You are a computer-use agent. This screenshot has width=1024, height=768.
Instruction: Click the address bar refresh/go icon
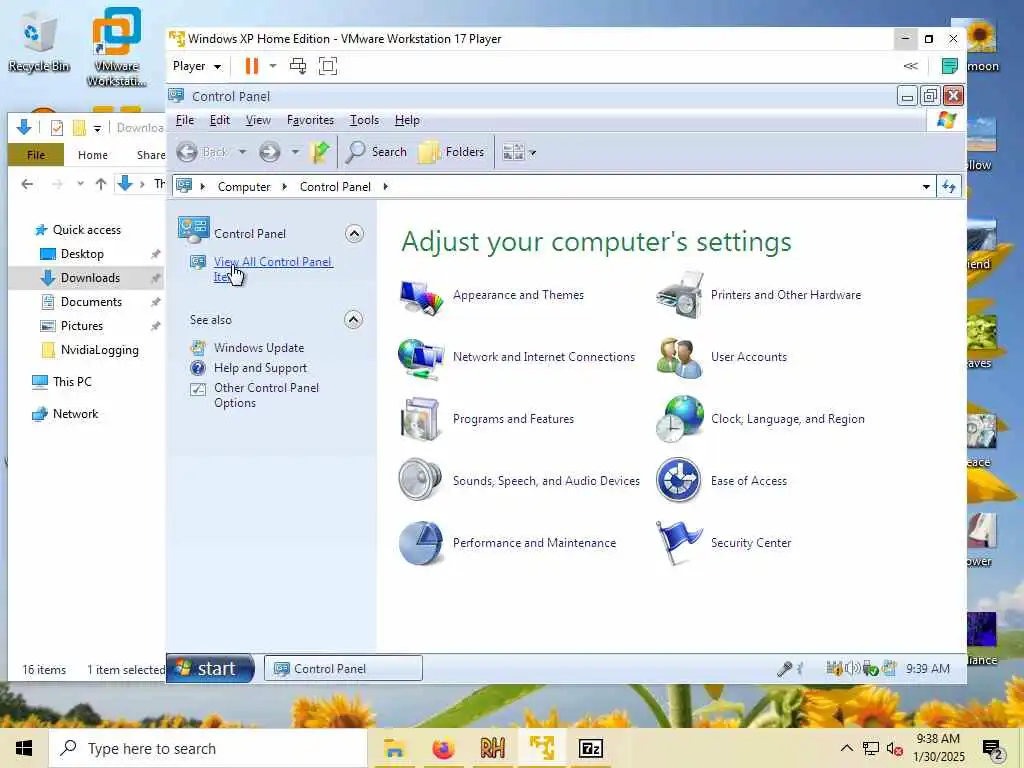[x=949, y=187]
